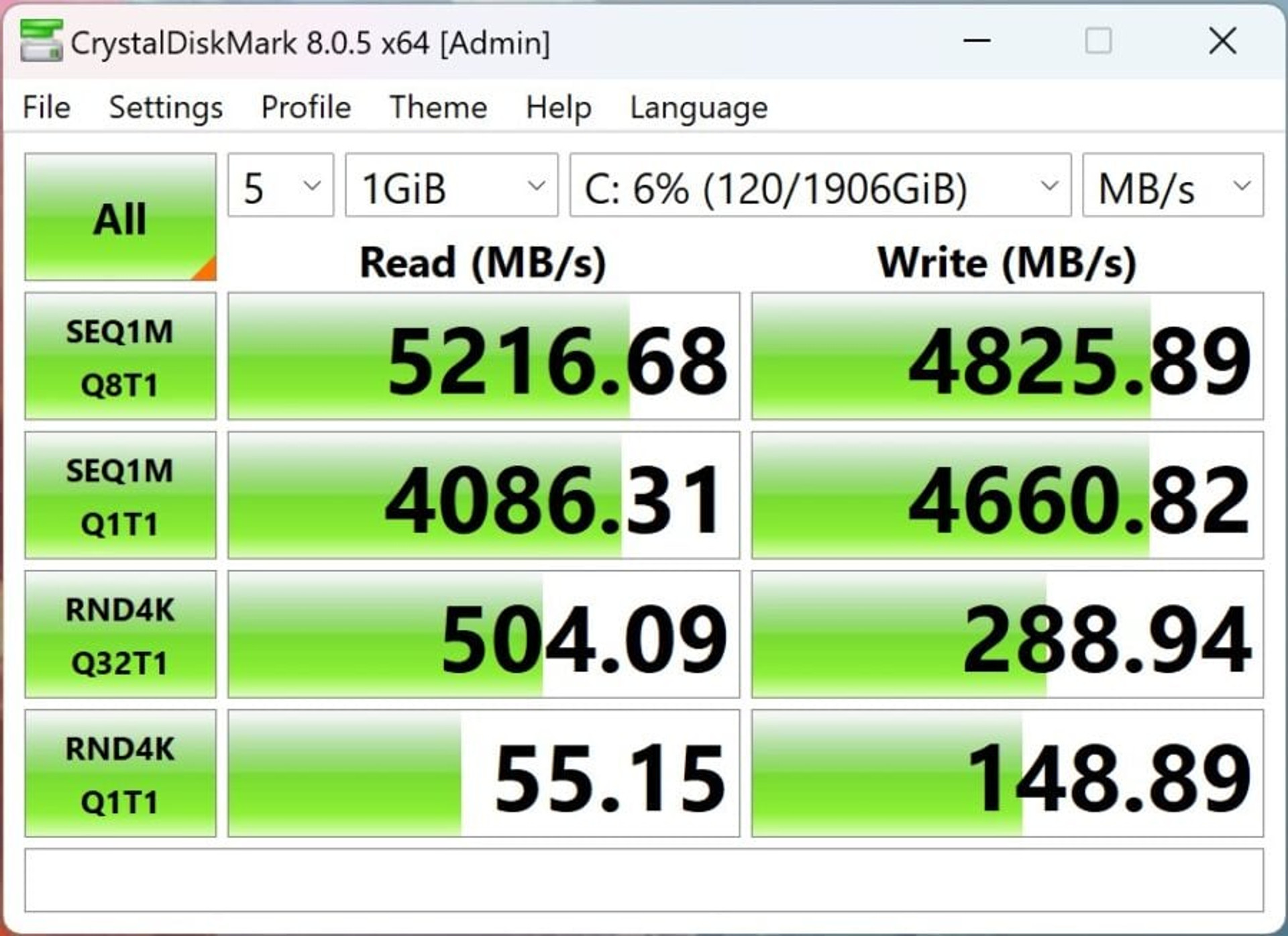Click the 5216.68 sequential read result

[x=484, y=356]
